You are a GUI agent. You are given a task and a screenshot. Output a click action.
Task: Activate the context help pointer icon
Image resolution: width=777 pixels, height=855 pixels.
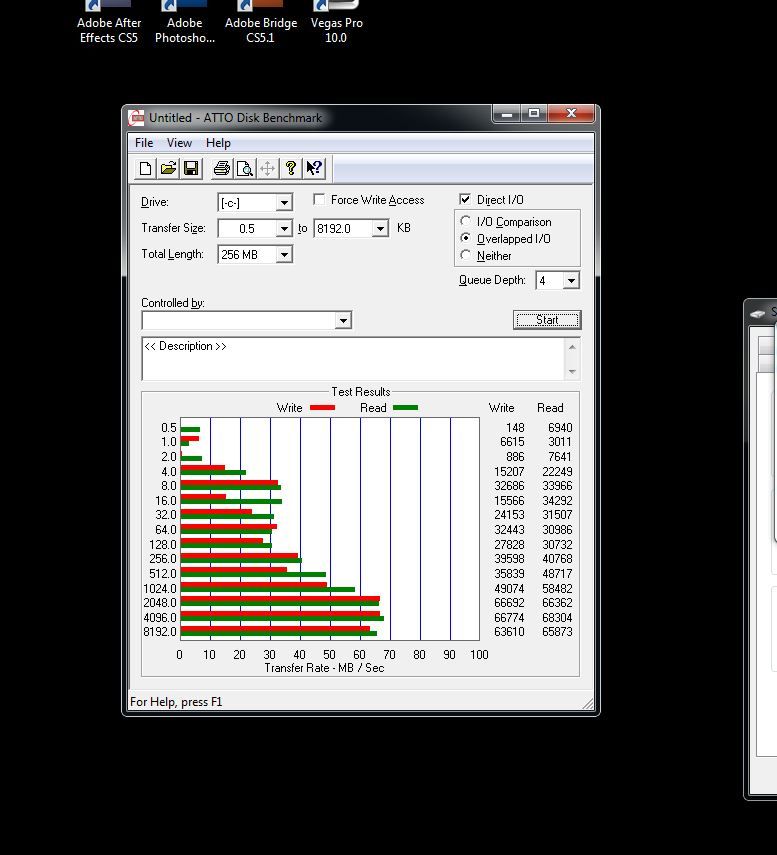click(313, 169)
